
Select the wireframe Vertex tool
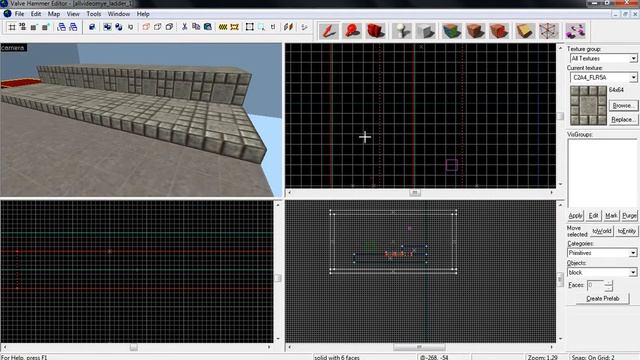coord(549,31)
